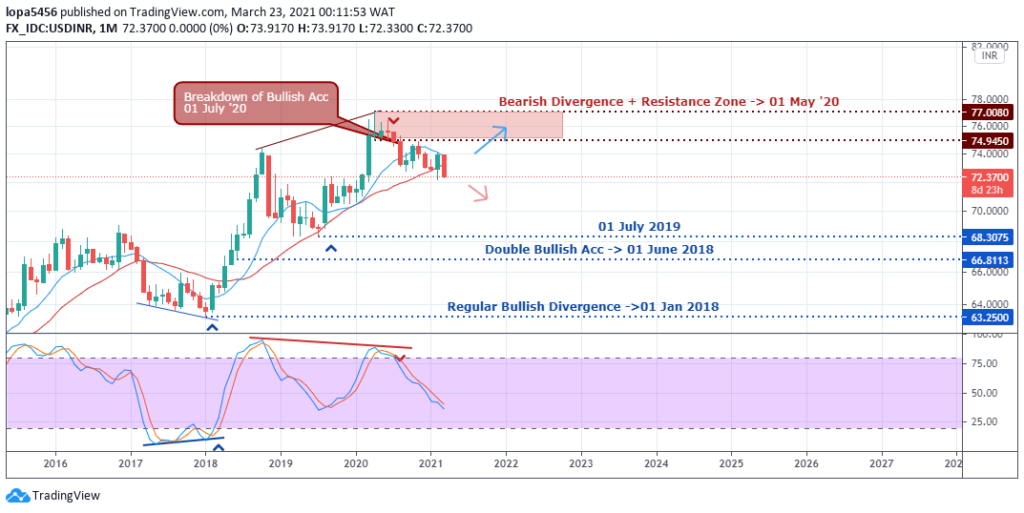Viewport: 1024px width, 513px height.
Task: Click the pink resistance zone rectangle
Action: coord(469,125)
